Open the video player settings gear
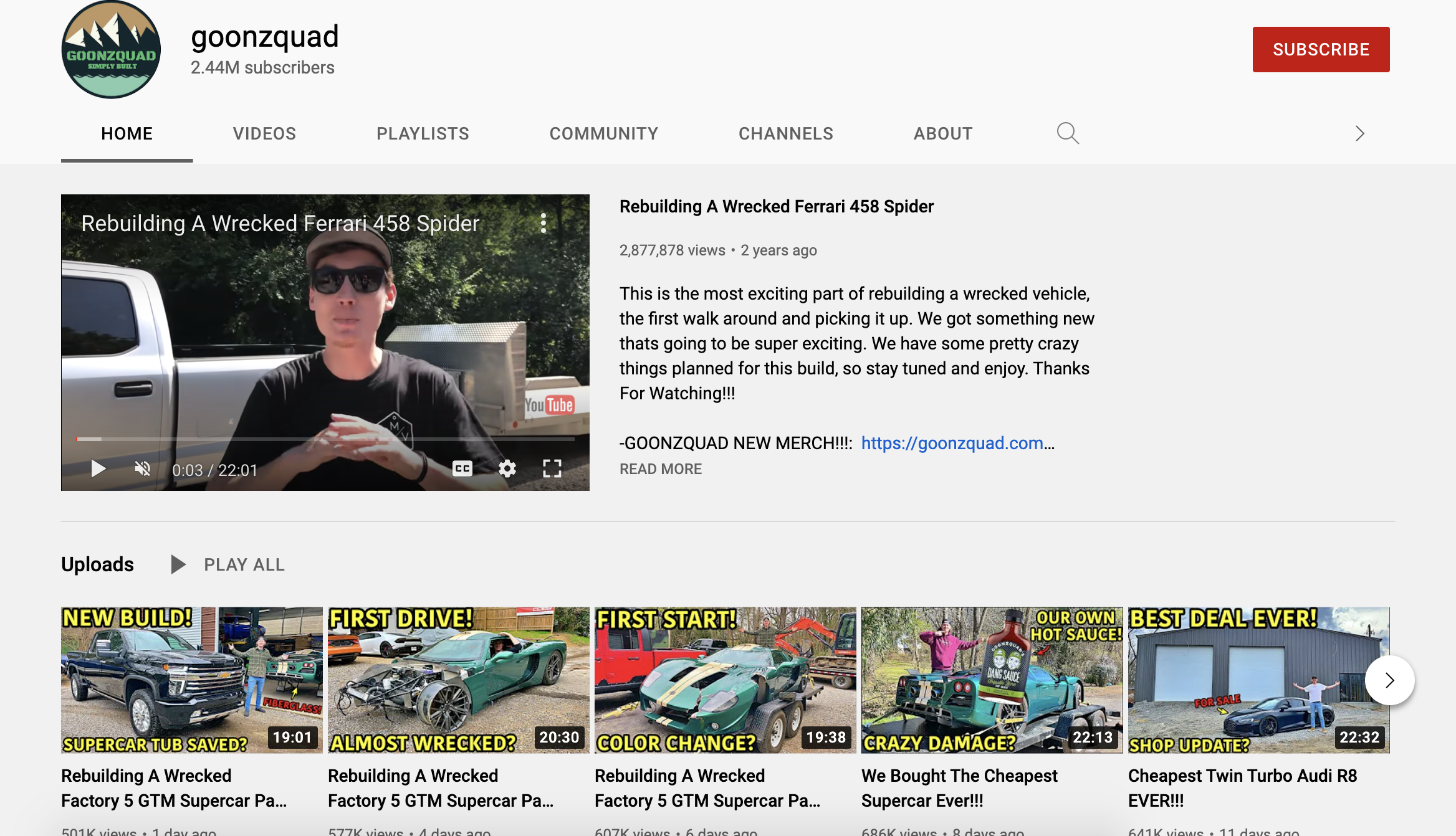 pos(507,468)
